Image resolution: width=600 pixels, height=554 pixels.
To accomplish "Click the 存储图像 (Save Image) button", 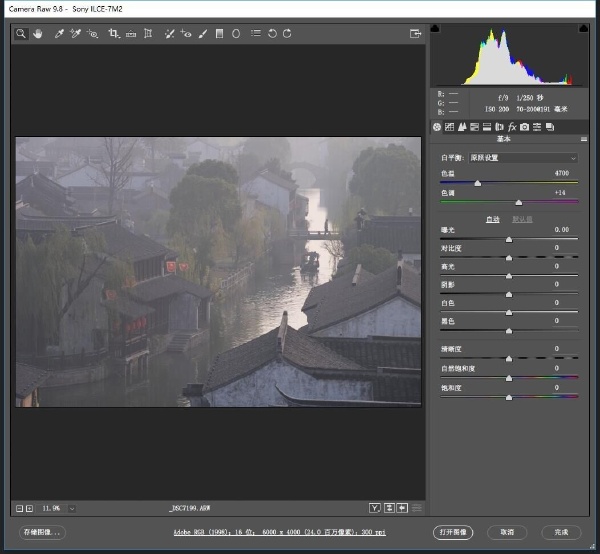I will tap(41, 532).
